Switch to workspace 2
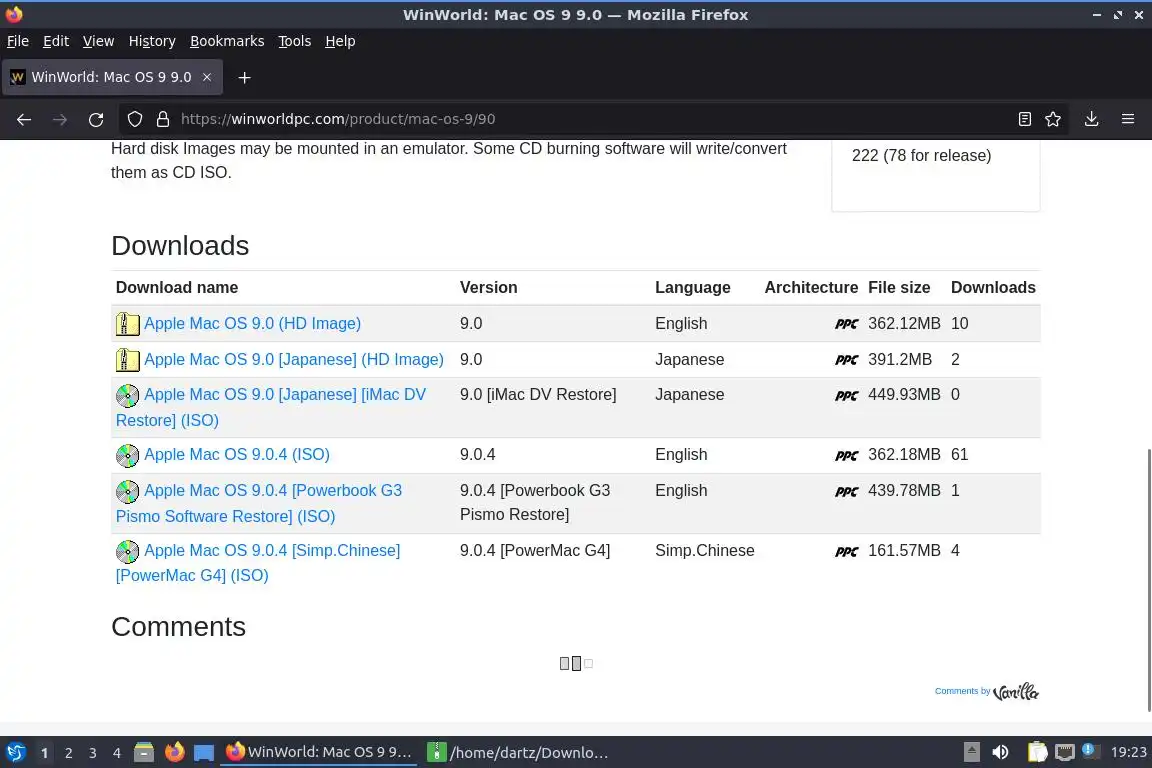1152x768 pixels. pyautogui.click(x=68, y=753)
